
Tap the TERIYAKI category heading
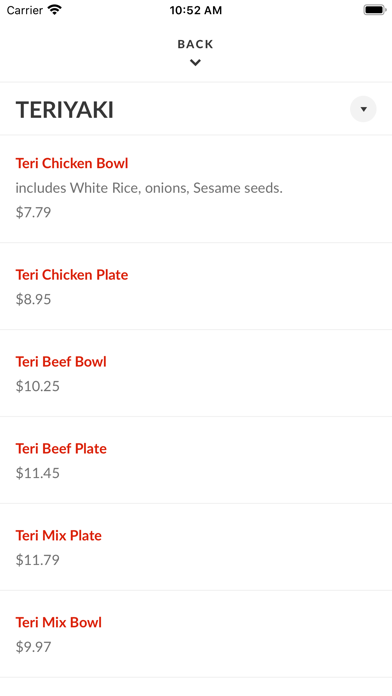[65, 110]
